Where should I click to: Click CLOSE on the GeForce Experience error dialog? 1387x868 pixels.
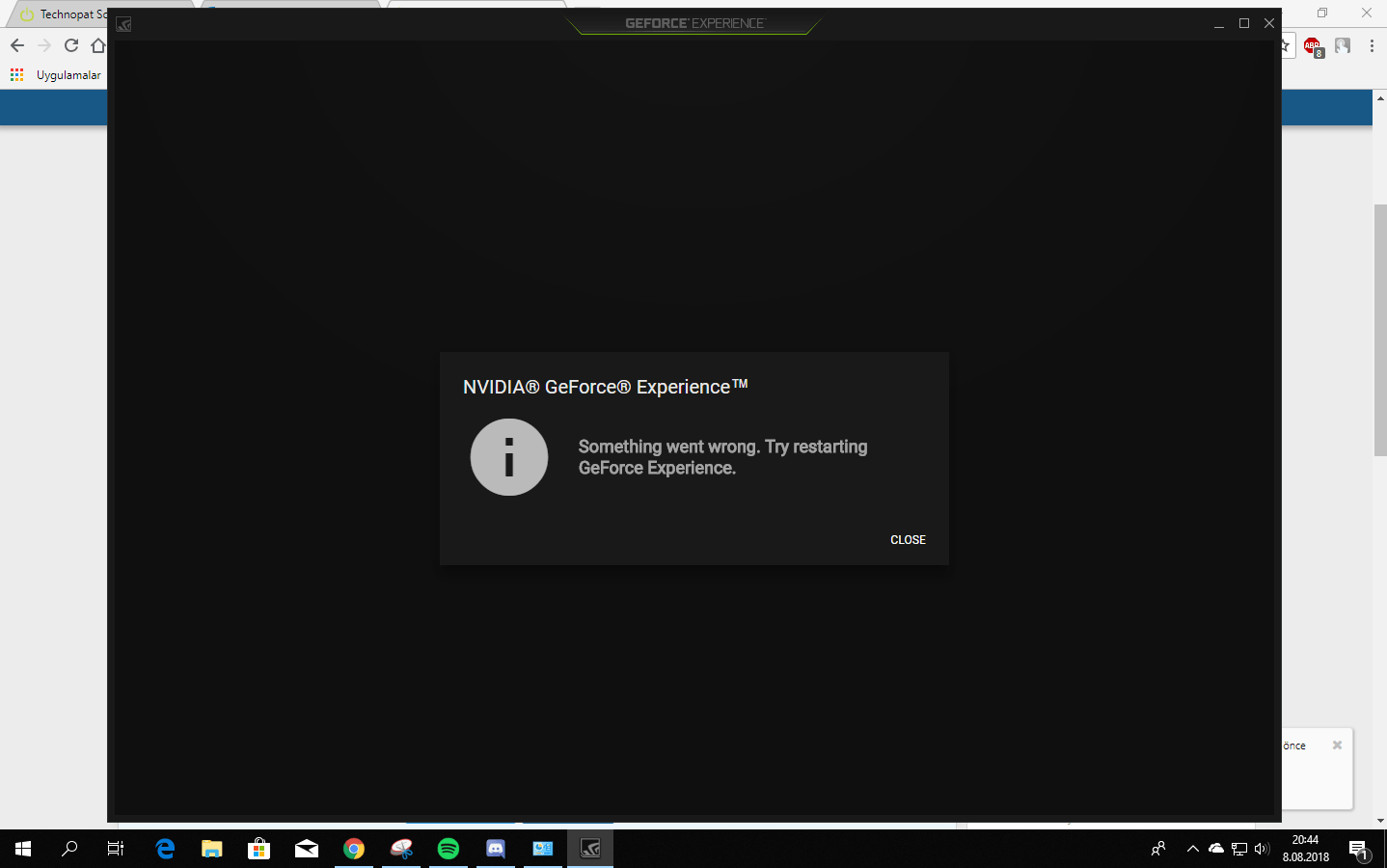907,540
